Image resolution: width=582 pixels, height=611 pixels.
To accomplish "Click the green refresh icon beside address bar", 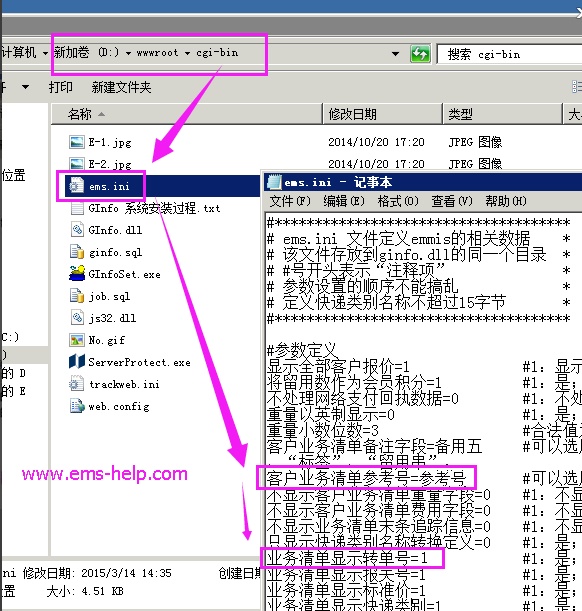I will click(x=420, y=53).
